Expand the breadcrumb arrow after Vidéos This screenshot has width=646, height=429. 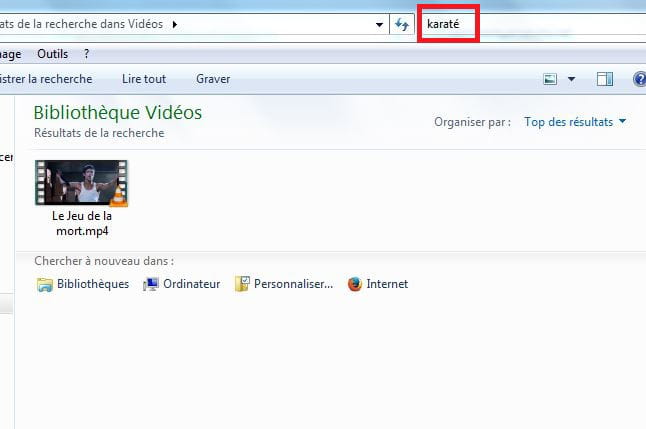175,24
